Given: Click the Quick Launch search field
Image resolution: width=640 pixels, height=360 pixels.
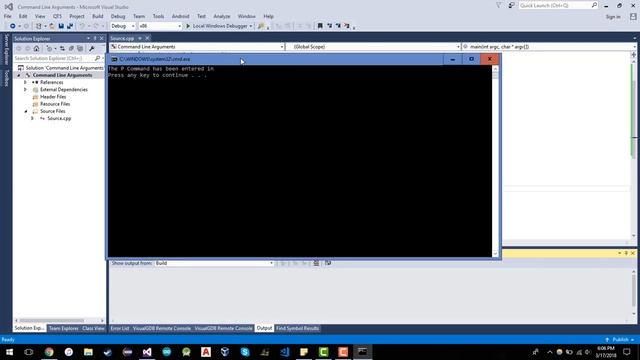Looking at the screenshot, I should 555,6.
